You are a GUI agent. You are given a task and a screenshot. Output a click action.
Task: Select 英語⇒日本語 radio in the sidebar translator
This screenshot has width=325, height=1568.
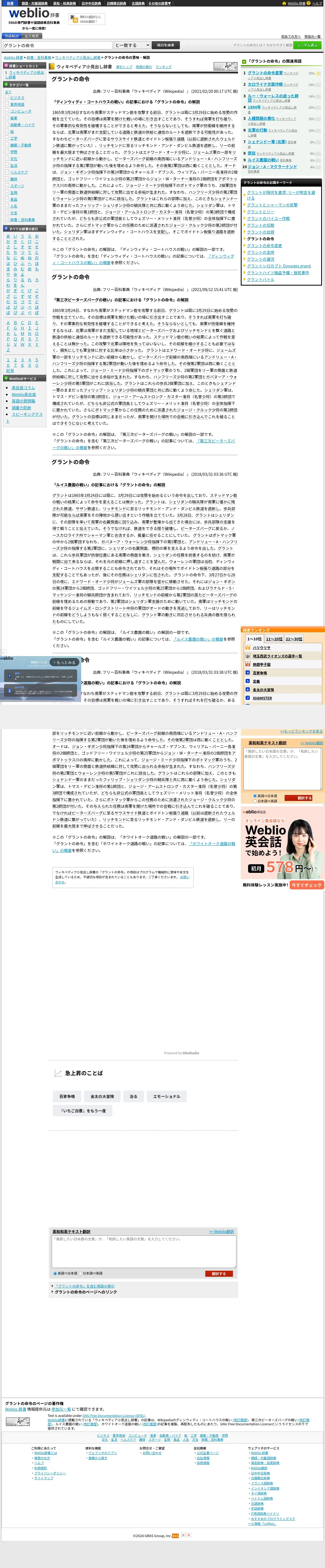click(255, 796)
